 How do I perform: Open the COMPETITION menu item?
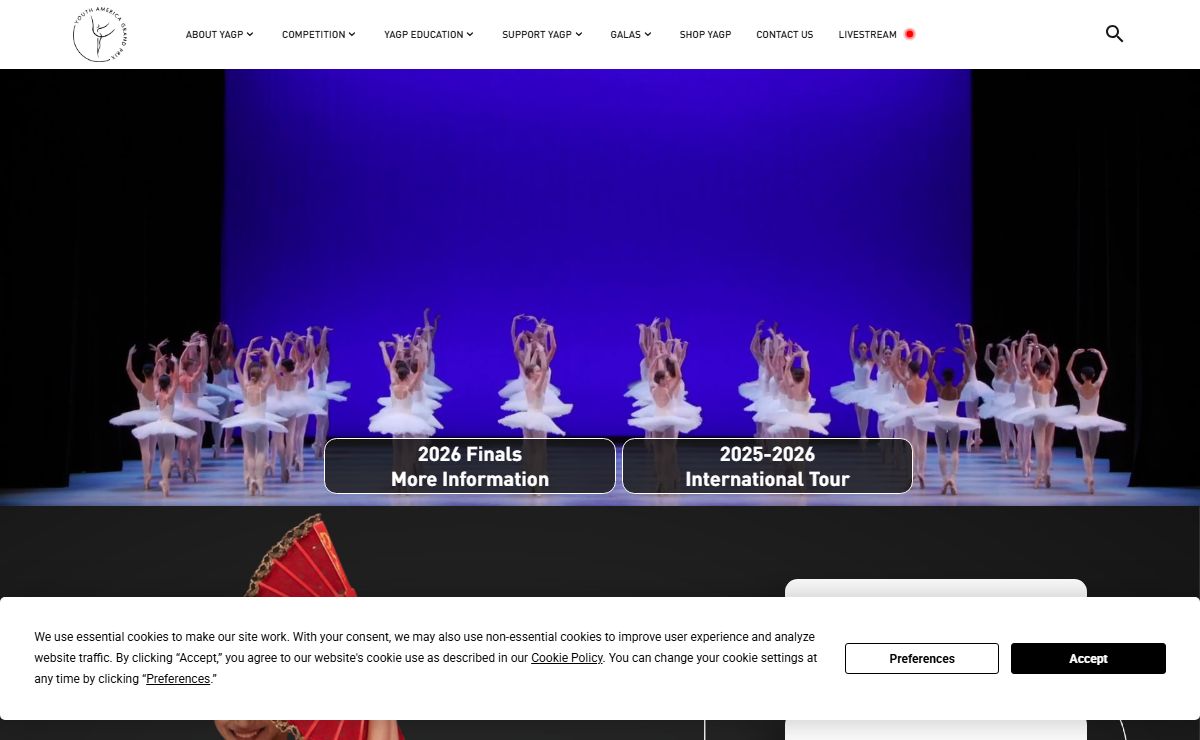tap(313, 34)
